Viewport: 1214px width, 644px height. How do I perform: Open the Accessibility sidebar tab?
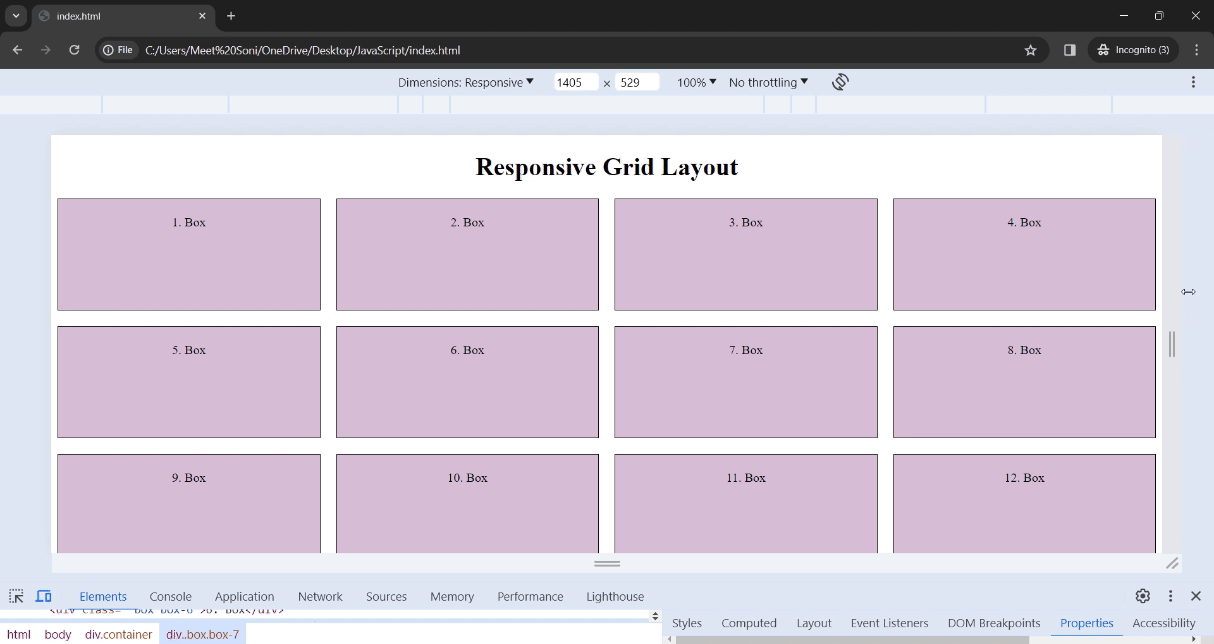point(1164,623)
